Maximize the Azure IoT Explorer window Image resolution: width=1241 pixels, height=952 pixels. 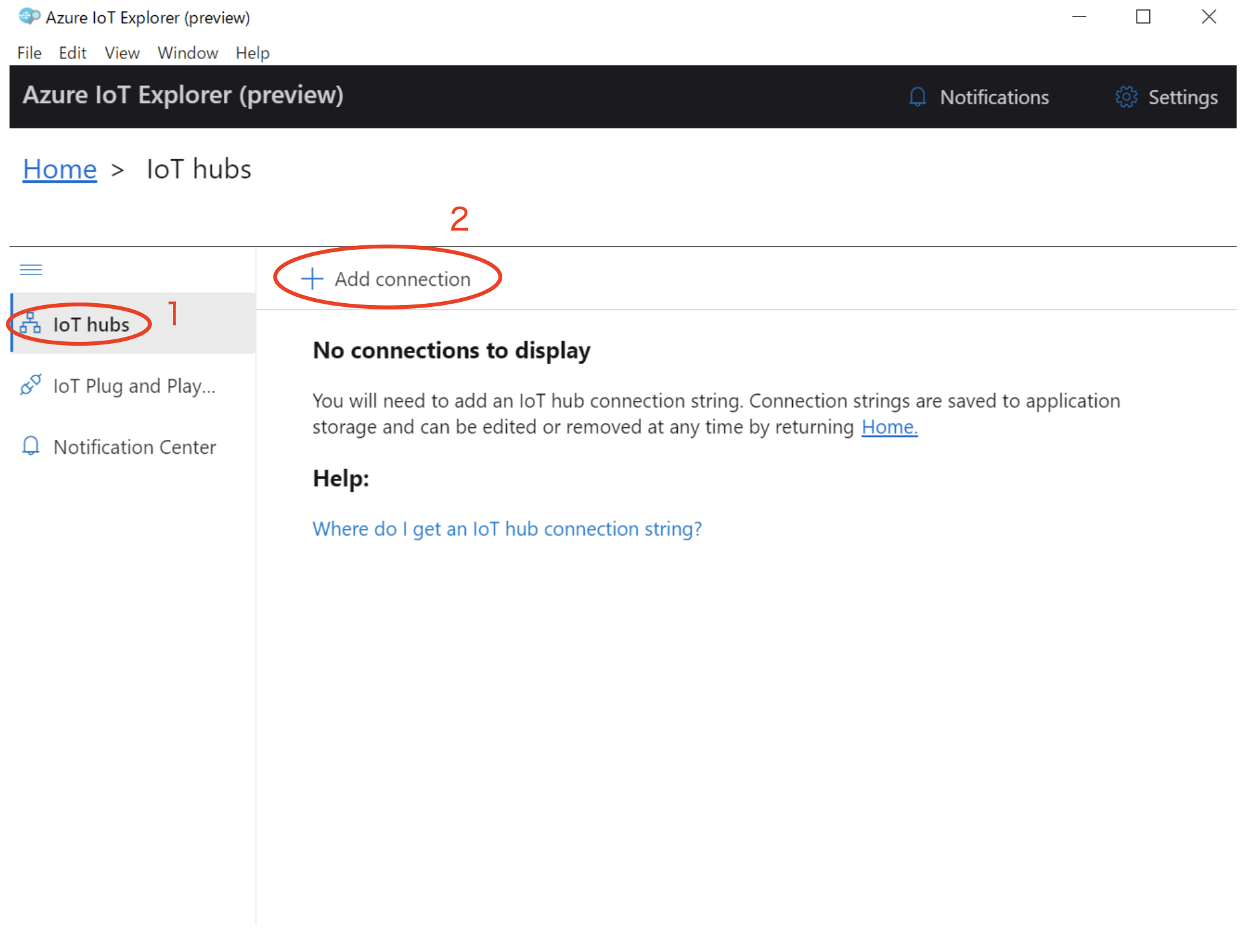pyautogui.click(x=1142, y=17)
